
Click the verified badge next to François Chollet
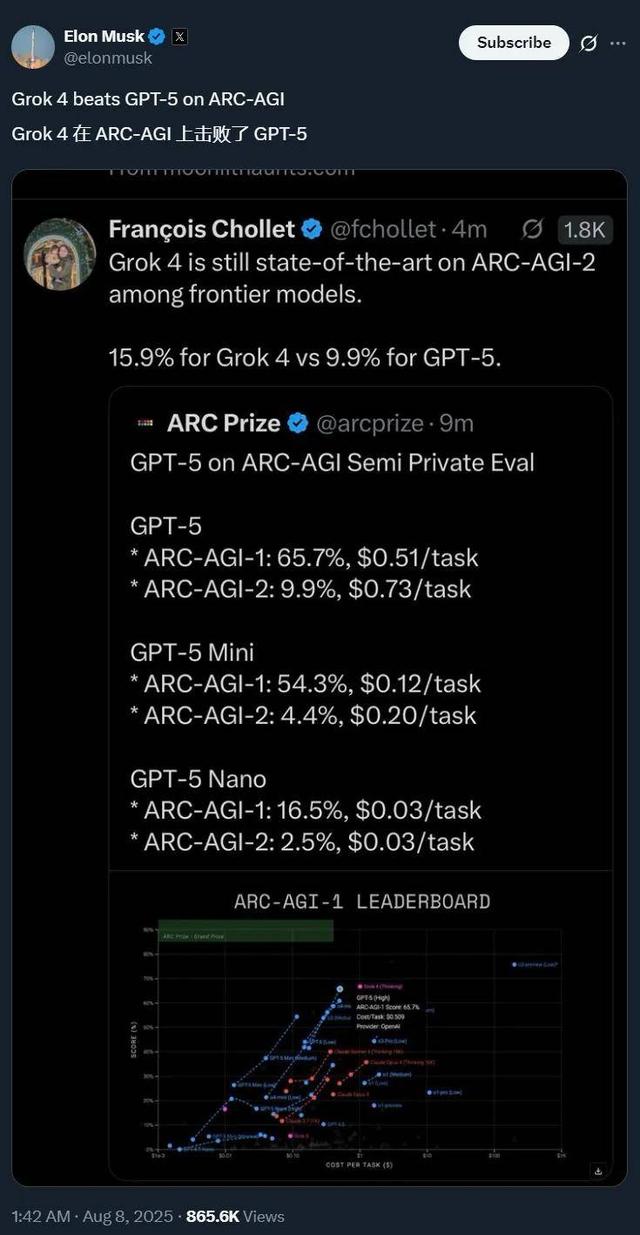pyautogui.click(x=311, y=229)
